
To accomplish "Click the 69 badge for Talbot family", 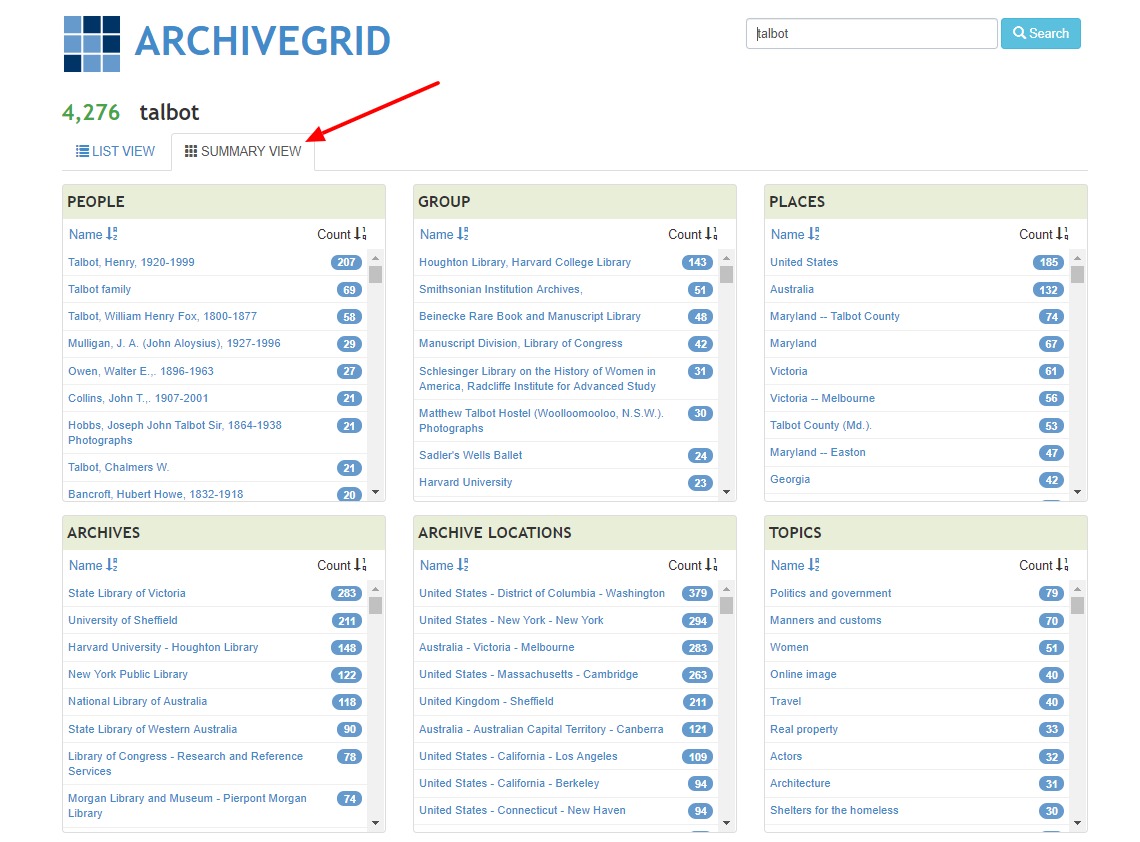I will pos(349,289).
